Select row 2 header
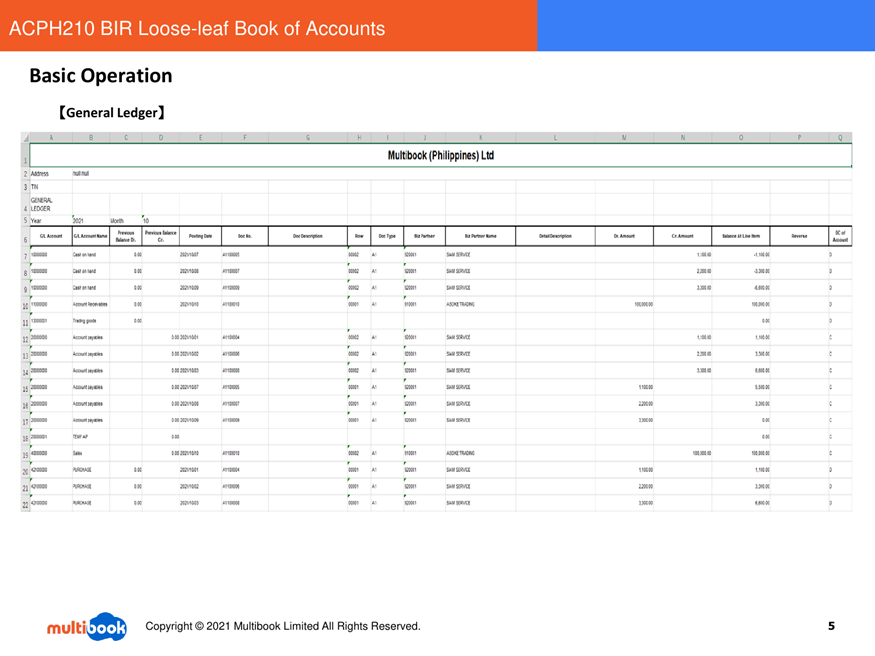Screen dimensions: 875x656 [25, 174]
